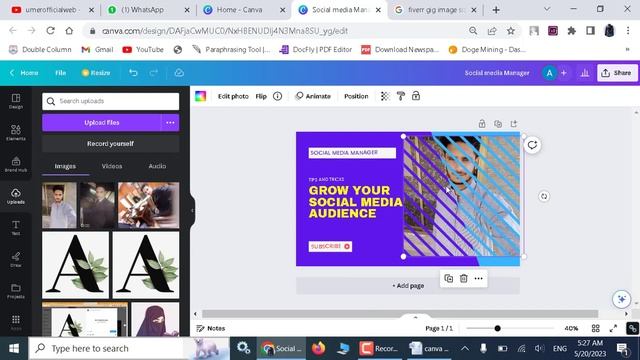The image size is (640, 360).
Task: Open Firefox from the taskbar
Action: point(318,348)
